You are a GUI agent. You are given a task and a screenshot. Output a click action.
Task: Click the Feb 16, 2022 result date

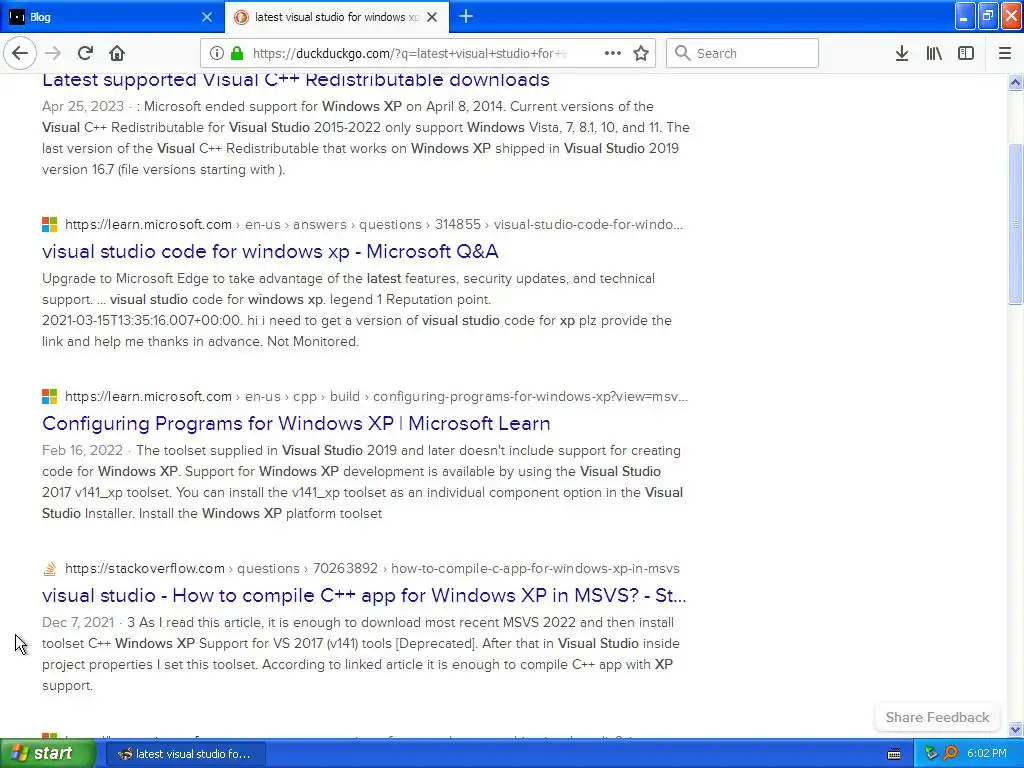[x=82, y=451]
